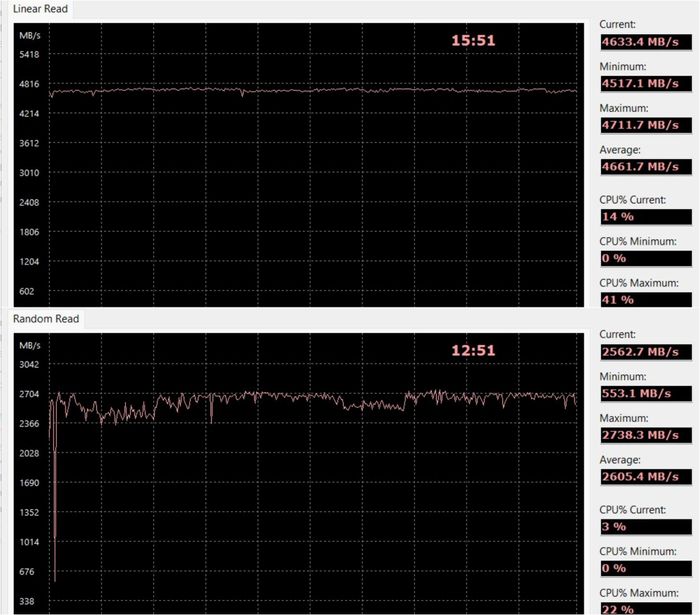Select the Random Read tab
The width and height of the screenshot is (700, 615).
coord(46,319)
